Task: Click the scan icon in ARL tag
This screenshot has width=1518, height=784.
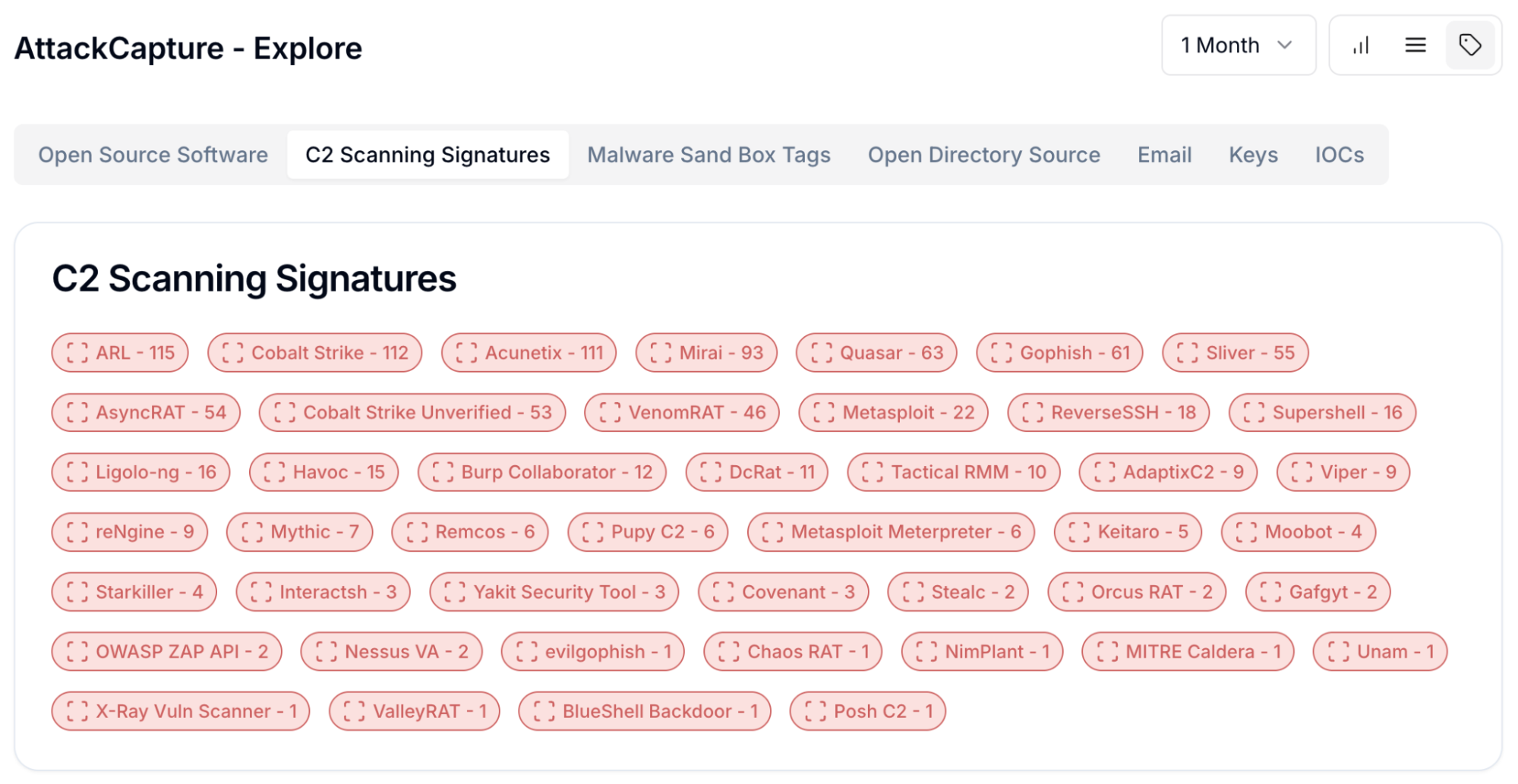Action: pos(77,353)
